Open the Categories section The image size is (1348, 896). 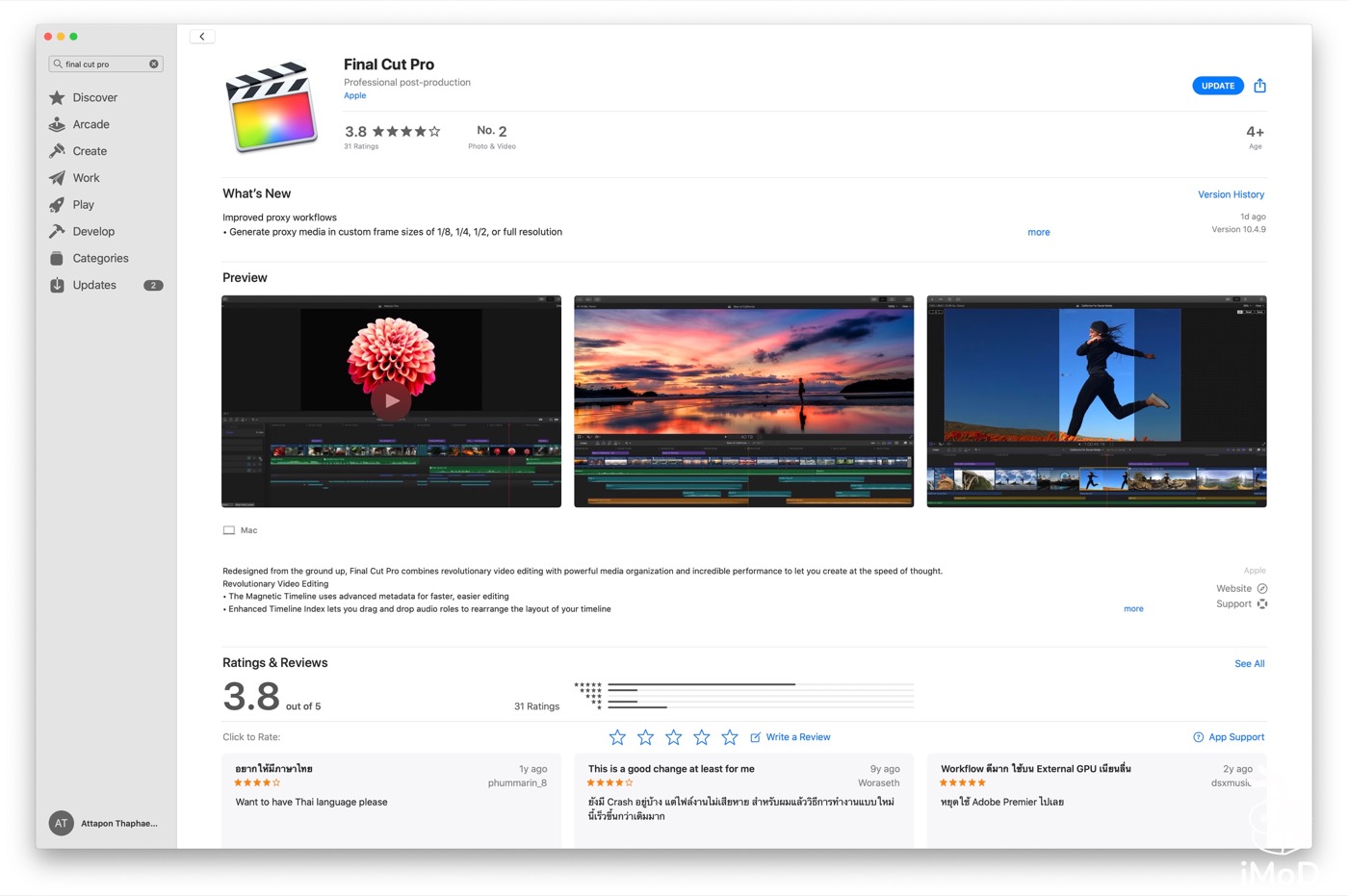pyautogui.click(x=100, y=258)
